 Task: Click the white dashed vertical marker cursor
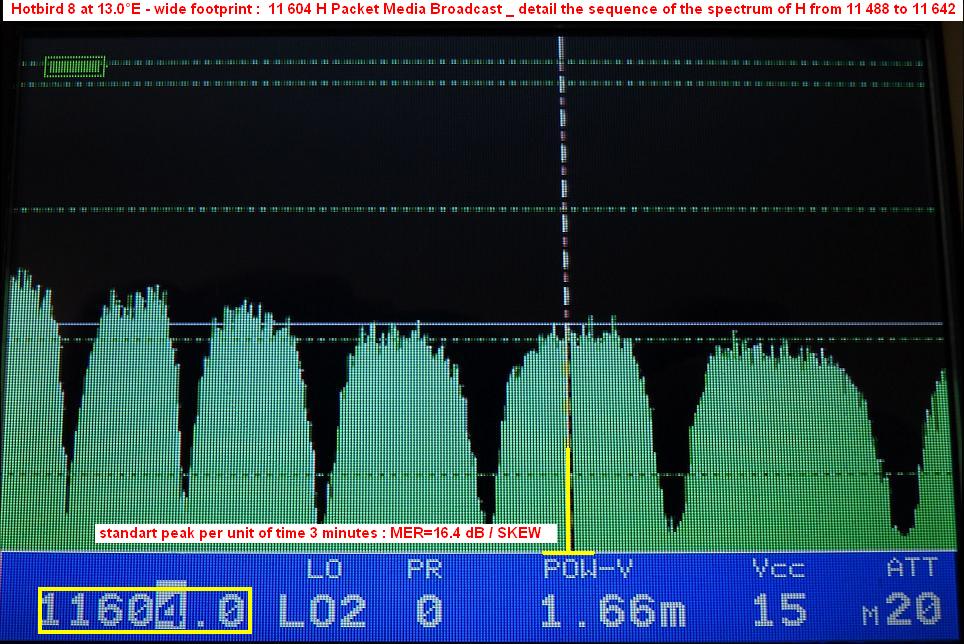[562, 180]
